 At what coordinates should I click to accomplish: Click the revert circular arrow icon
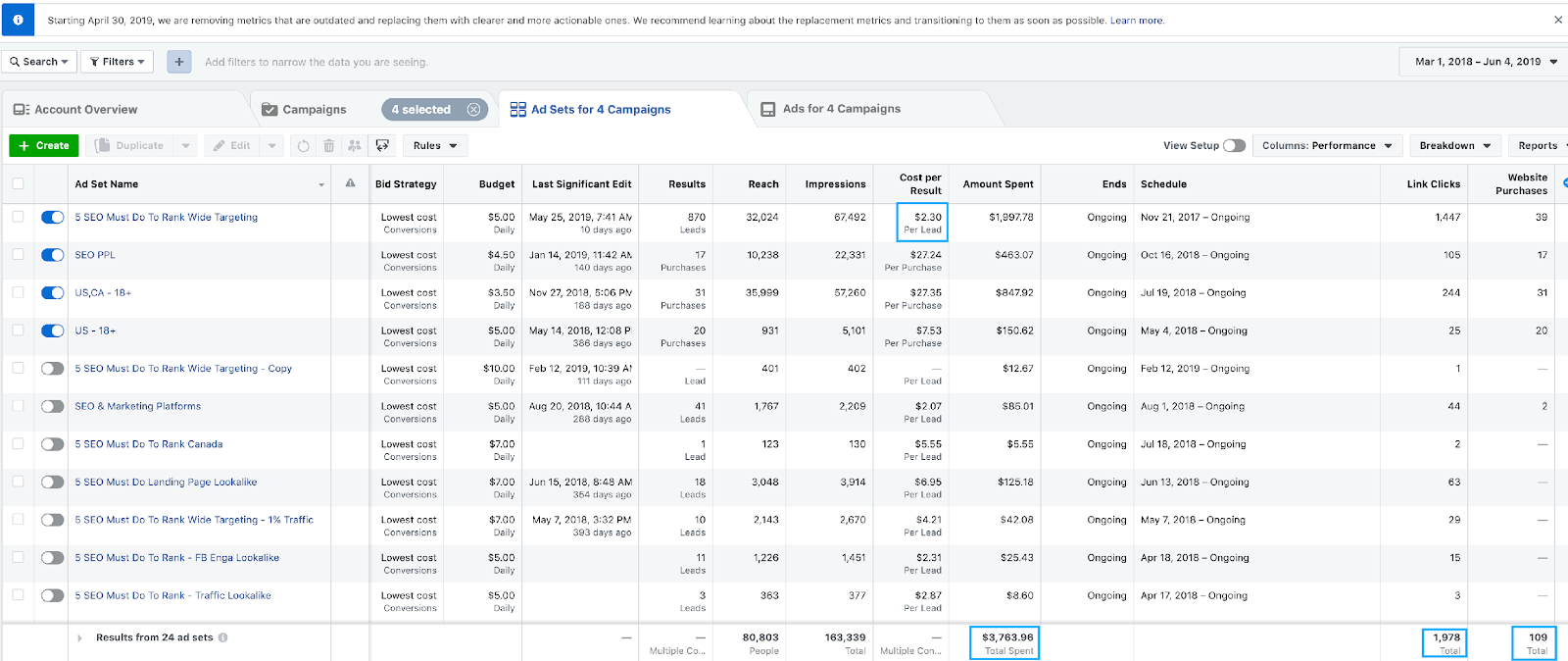tap(304, 146)
